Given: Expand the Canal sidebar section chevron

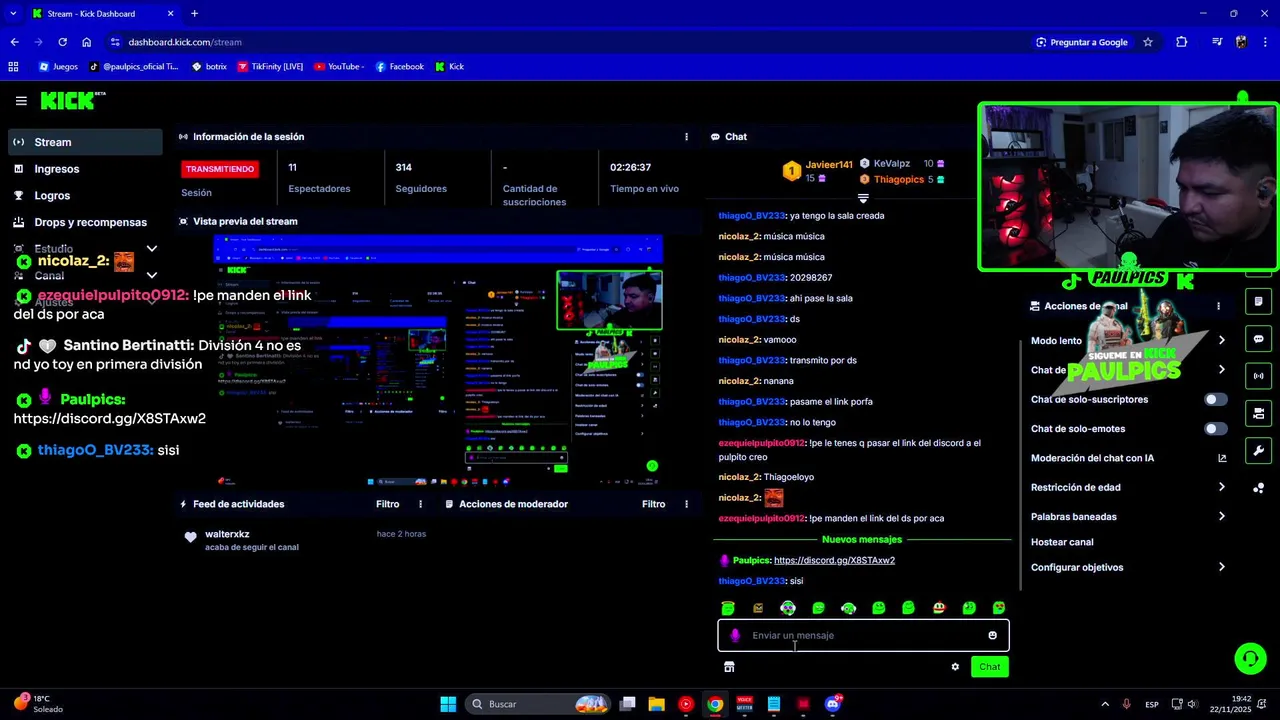Looking at the screenshot, I should click(152, 275).
